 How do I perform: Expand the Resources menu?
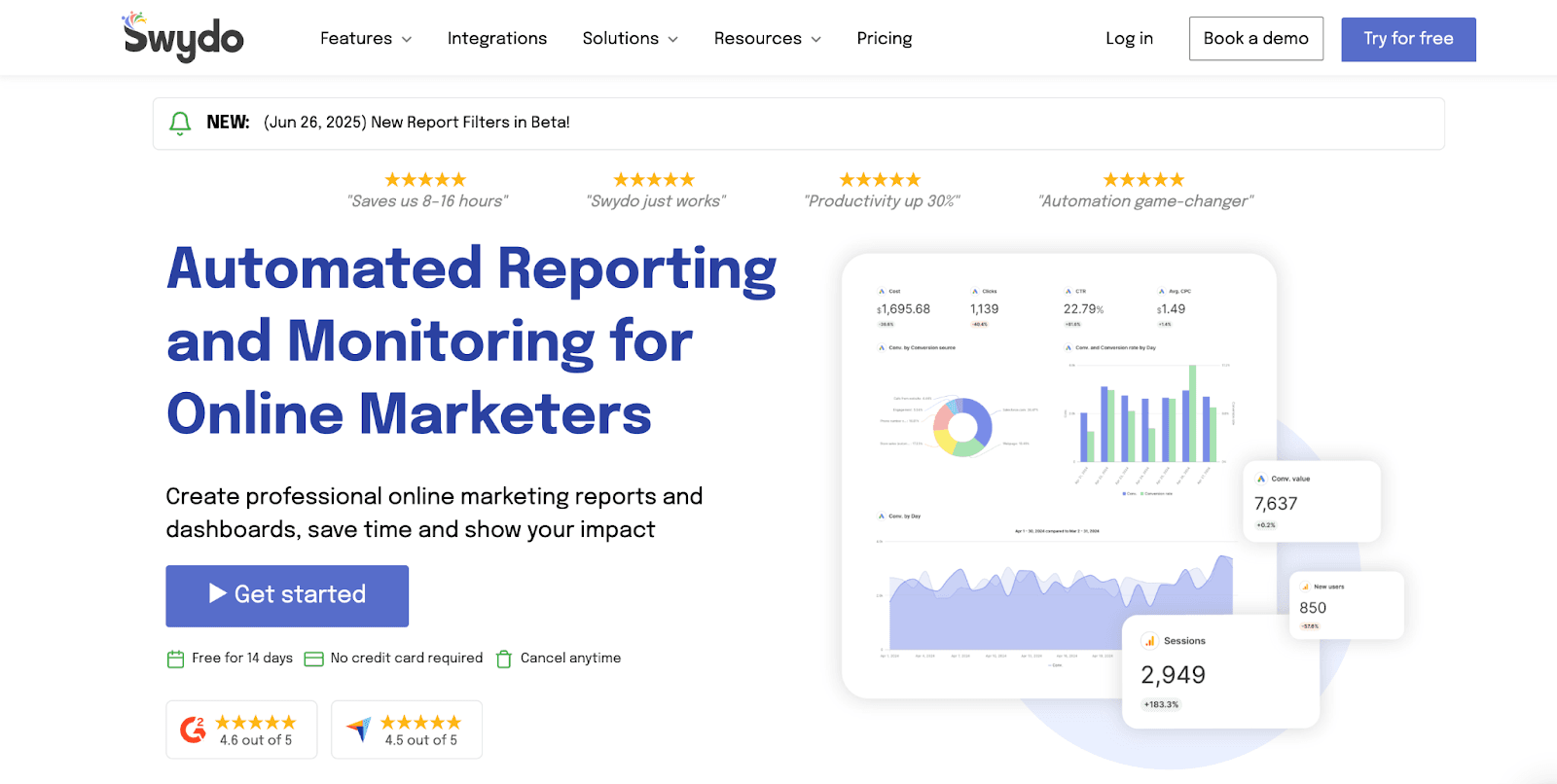point(767,39)
